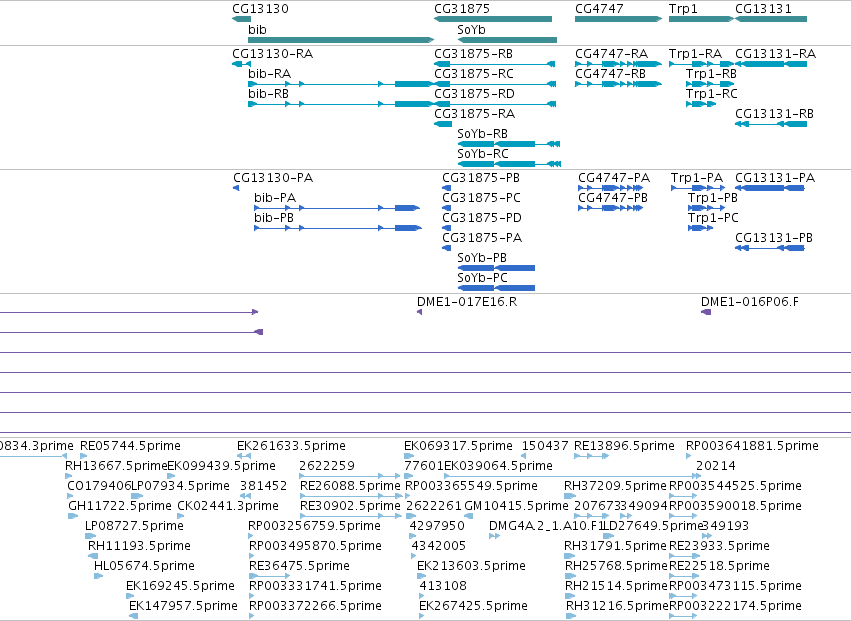Select EST RE13896.5prime
Screen dimensions: 851x621
click(x=592, y=456)
